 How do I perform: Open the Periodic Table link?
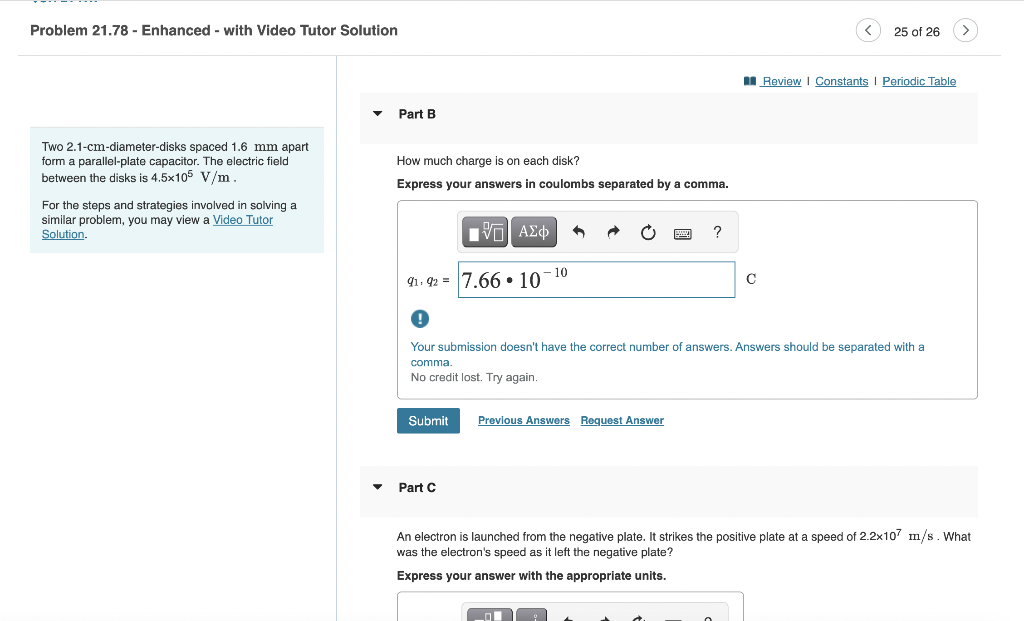pos(919,81)
